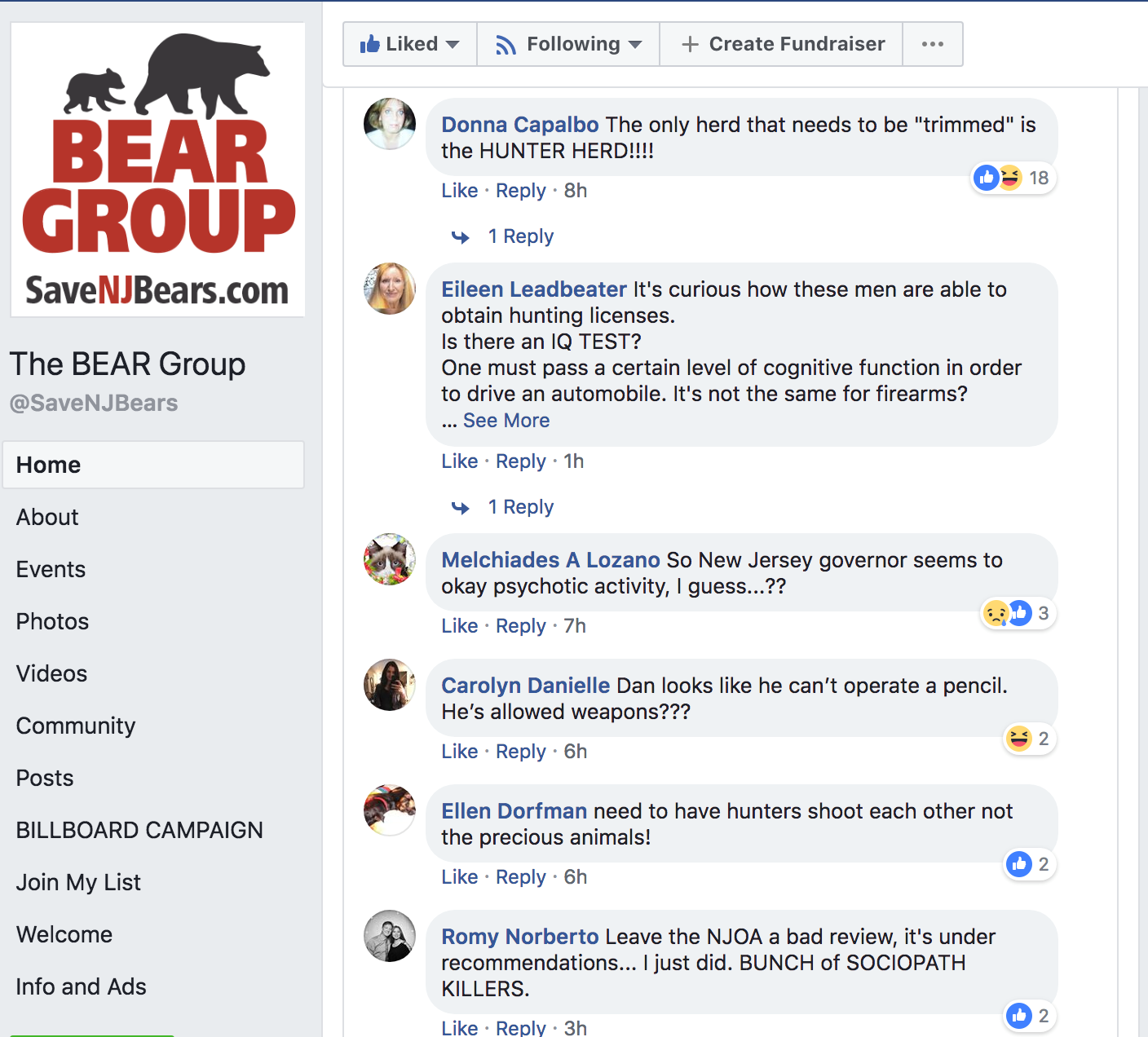
Task: Click reaction icons on Donna Capalbo's comment
Action: coord(999,178)
